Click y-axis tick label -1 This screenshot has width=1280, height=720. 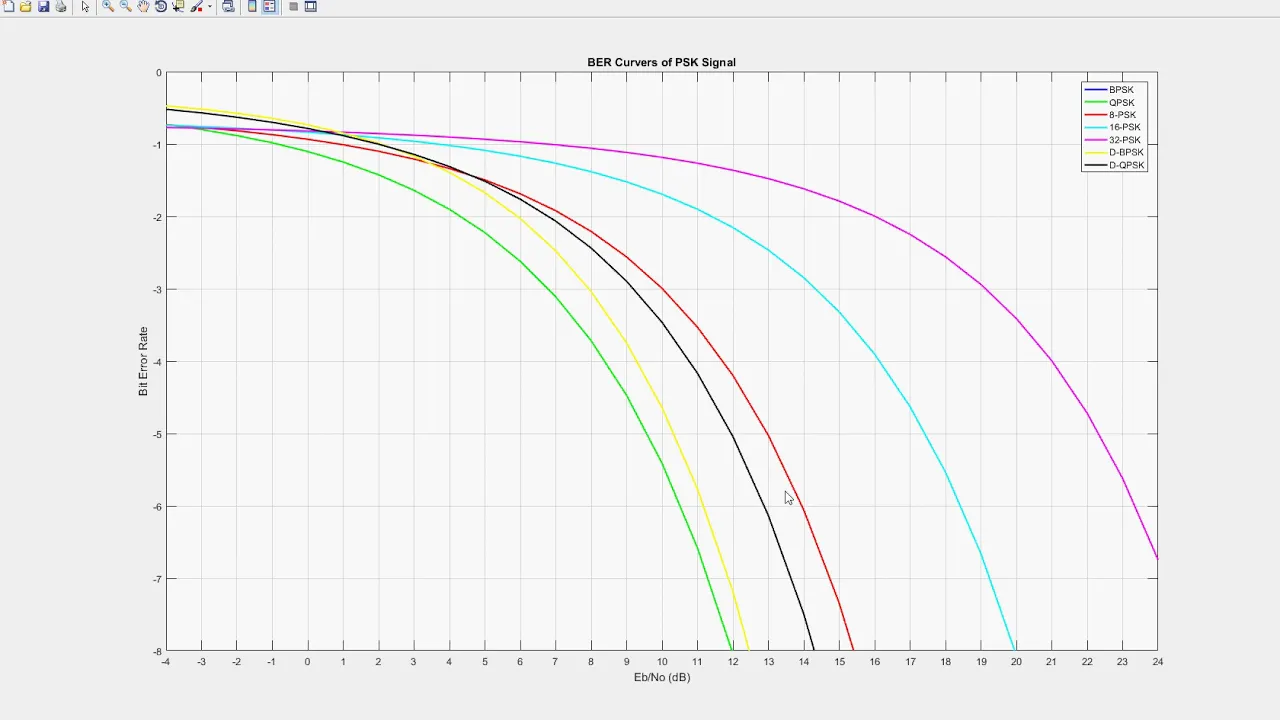(157, 145)
